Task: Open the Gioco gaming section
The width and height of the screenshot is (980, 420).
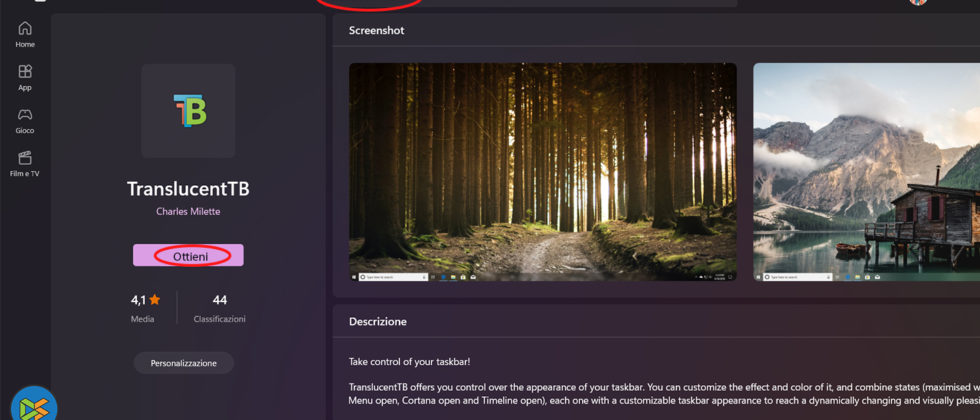Action: tap(25, 121)
